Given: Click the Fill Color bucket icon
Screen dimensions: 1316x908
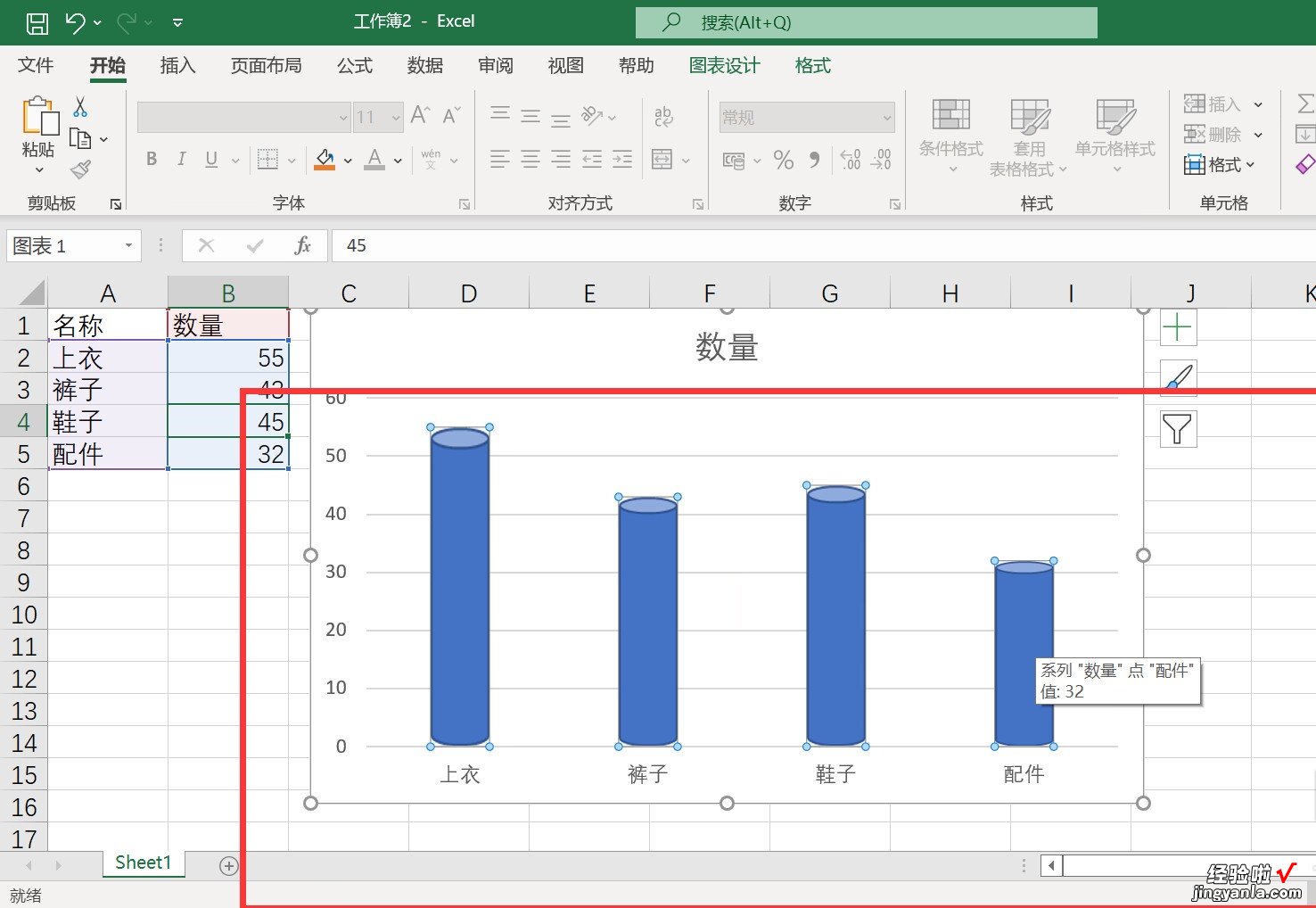Looking at the screenshot, I should [325, 160].
